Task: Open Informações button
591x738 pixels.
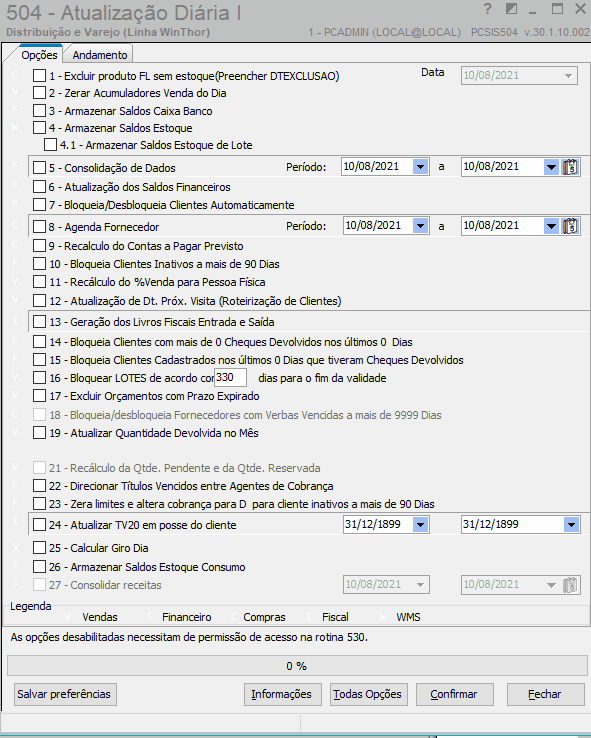Action: click(x=282, y=694)
